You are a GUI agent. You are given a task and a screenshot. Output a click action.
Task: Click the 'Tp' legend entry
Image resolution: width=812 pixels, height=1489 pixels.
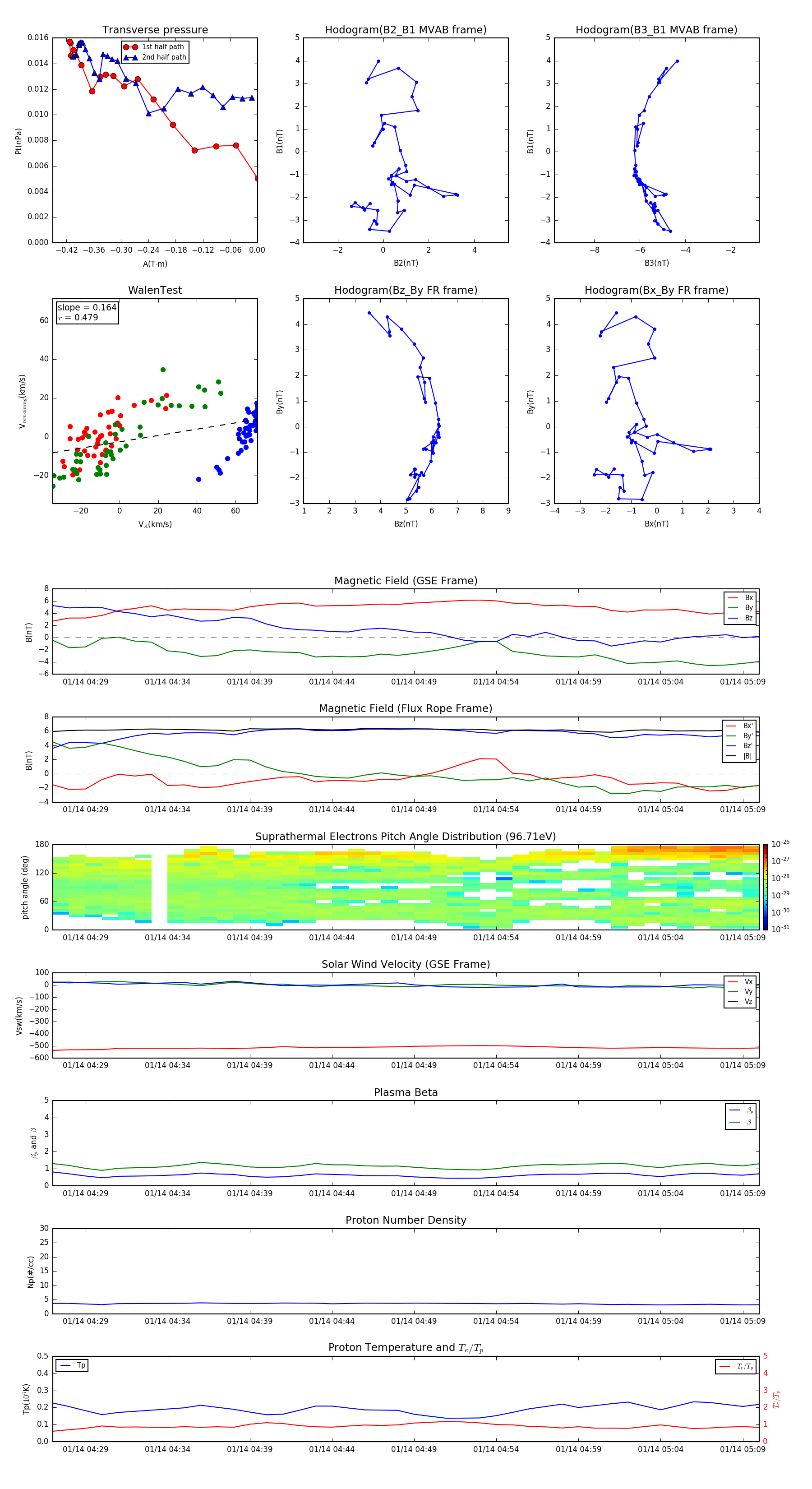(x=72, y=1365)
